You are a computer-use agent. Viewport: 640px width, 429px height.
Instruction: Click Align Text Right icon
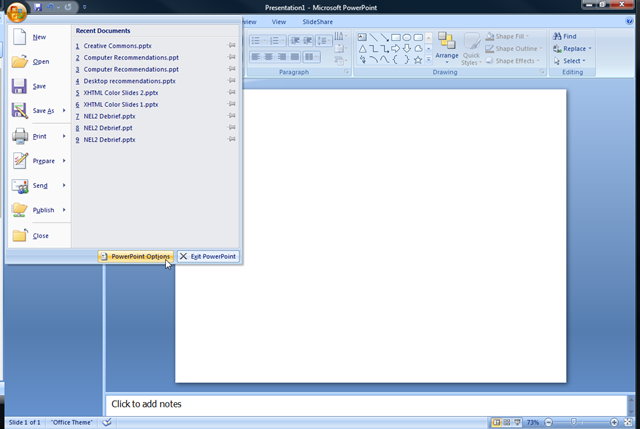click(282, 57)
